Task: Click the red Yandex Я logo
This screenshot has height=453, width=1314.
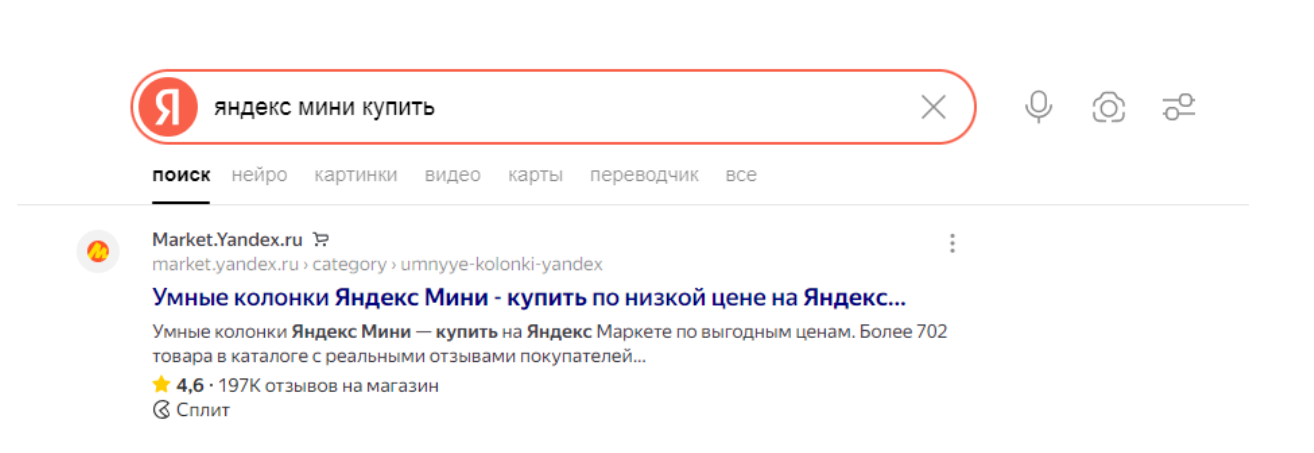Action: (x=167, y=107)
